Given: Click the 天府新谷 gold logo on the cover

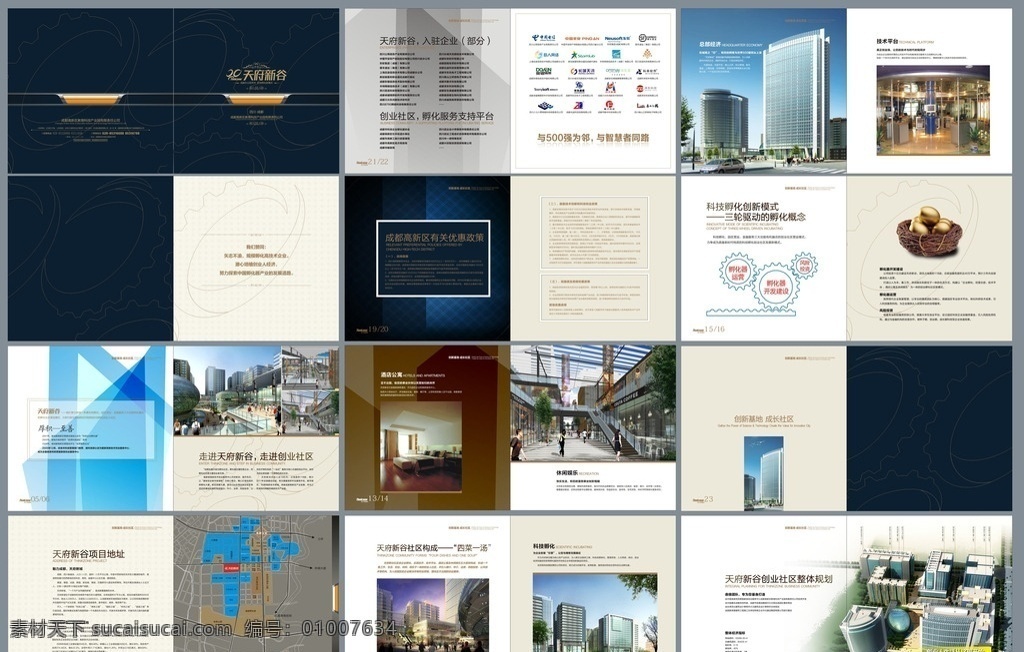Looking at the screenshot, I should tap(257, 75).
